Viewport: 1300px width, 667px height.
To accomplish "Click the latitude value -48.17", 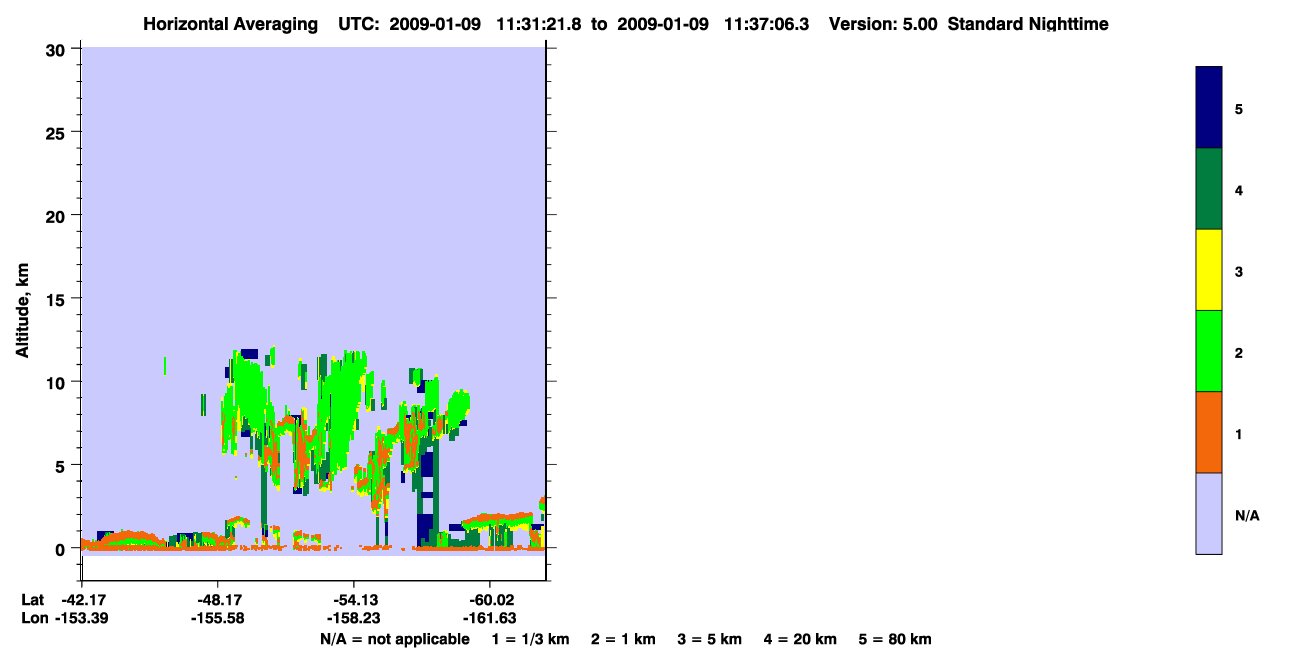I will [217, 600].
